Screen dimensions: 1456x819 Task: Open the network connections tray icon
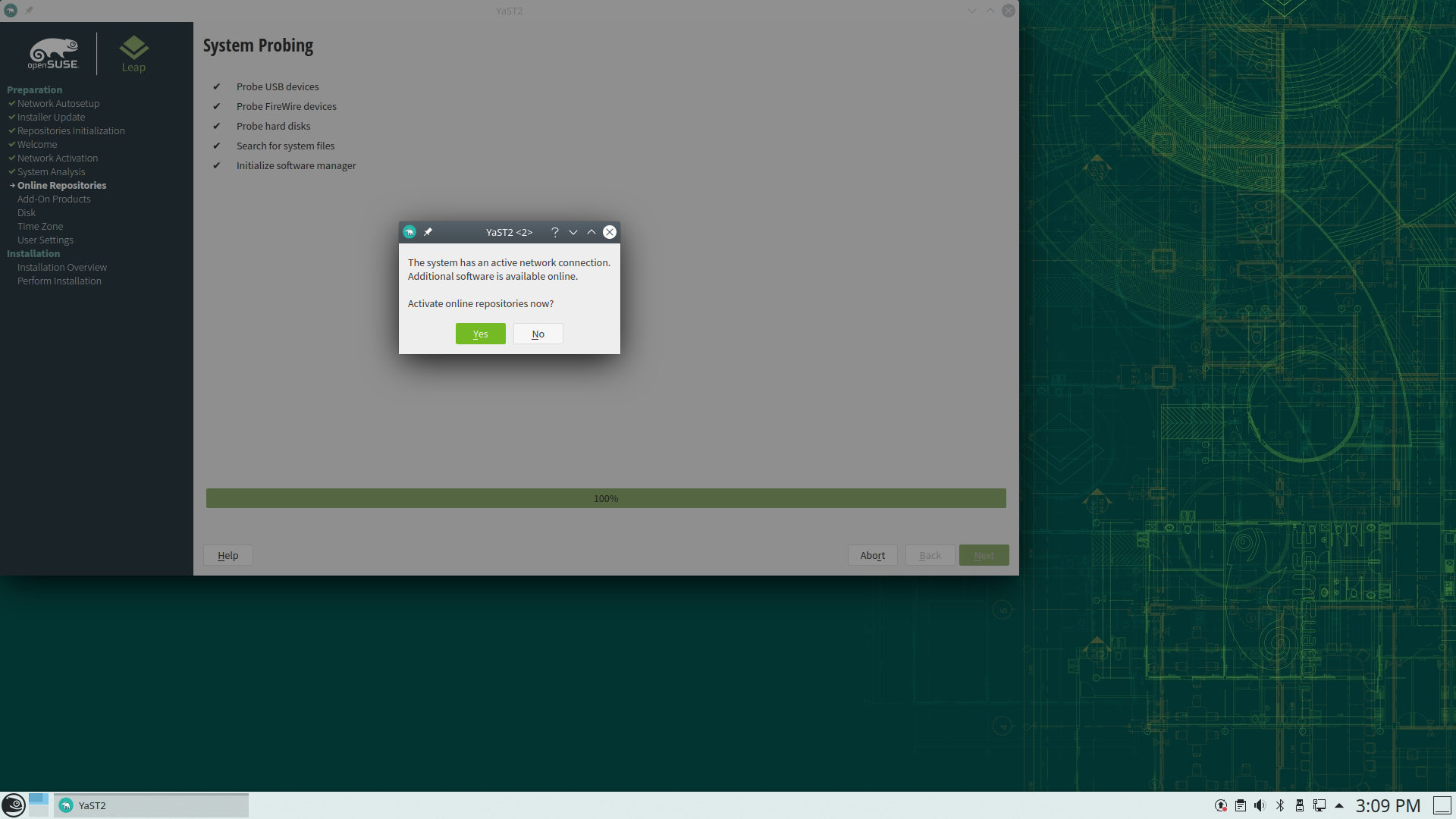[x=1319, y=805]
